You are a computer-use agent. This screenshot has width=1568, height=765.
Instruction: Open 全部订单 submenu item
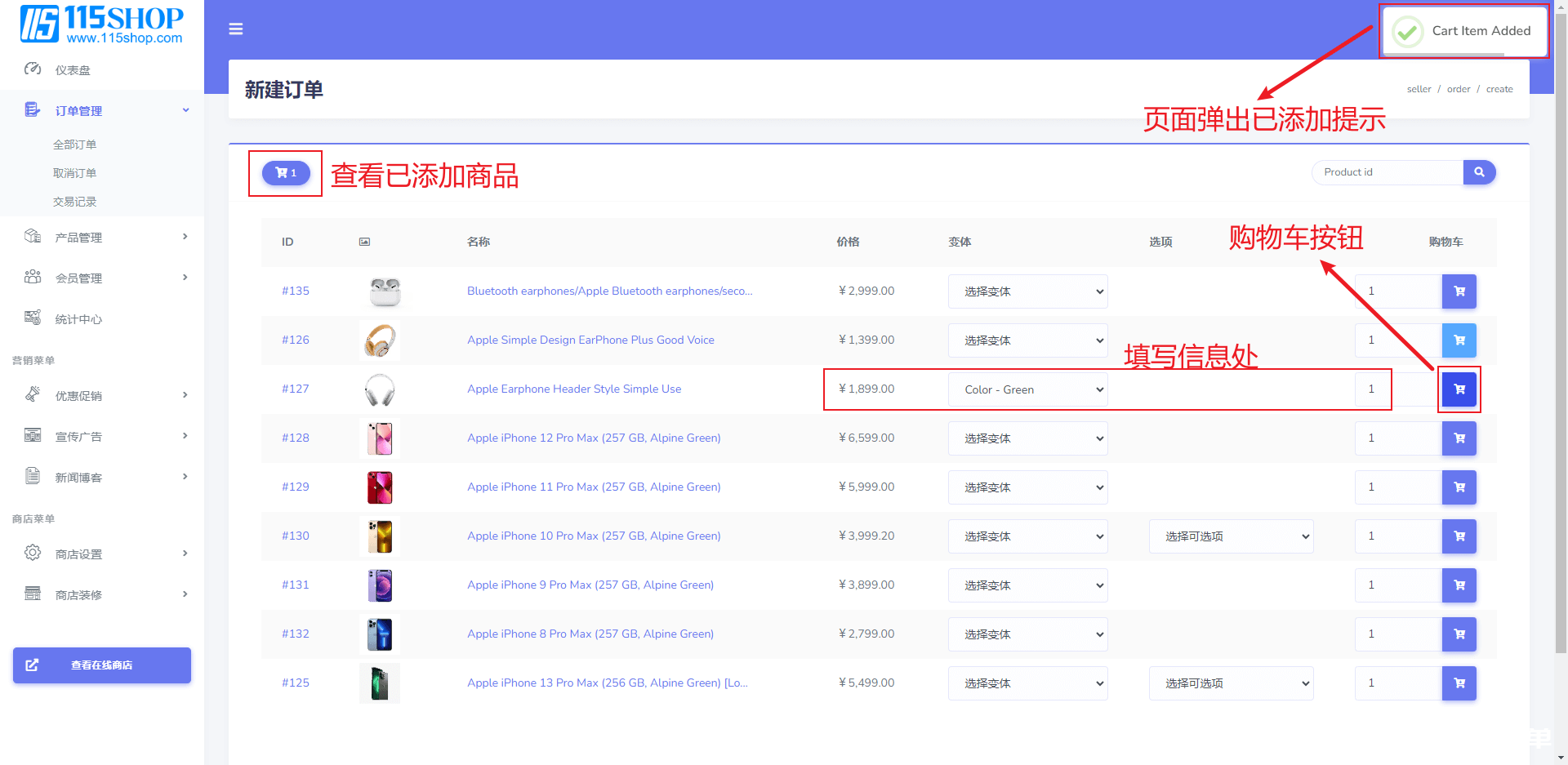point(75,145)
